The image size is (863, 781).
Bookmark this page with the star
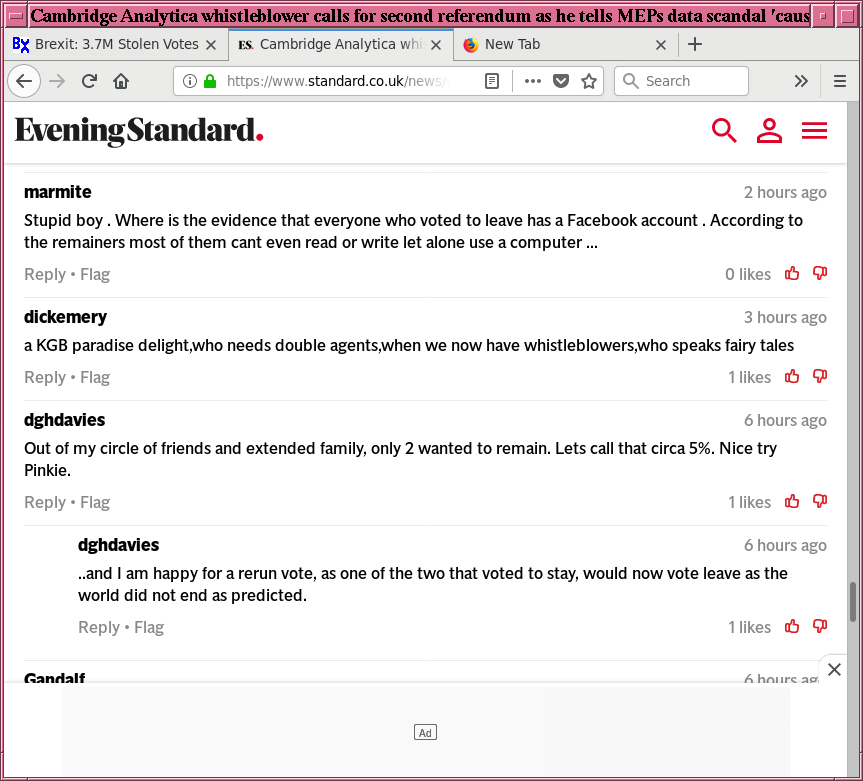pyautogui.click(x=589, y=81)
